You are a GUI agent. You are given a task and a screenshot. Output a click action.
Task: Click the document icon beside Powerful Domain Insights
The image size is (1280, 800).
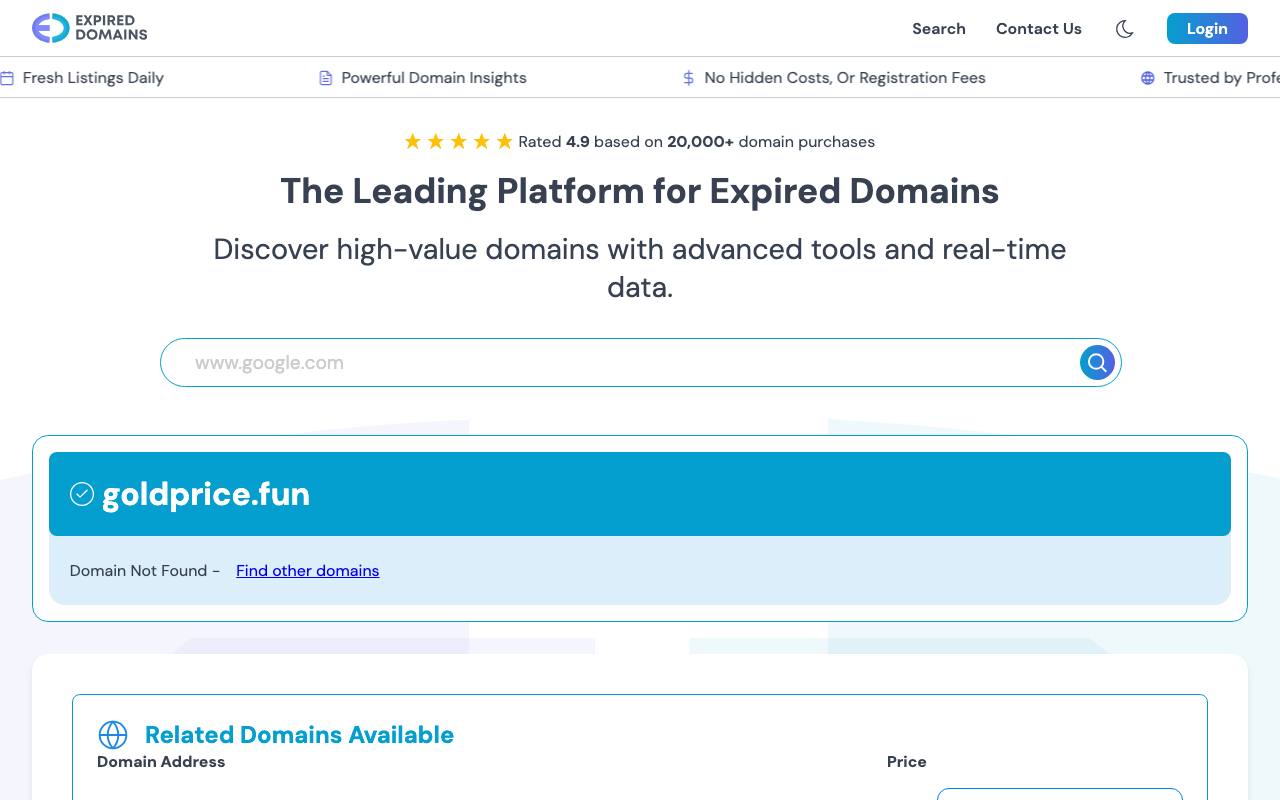[325, 78]
